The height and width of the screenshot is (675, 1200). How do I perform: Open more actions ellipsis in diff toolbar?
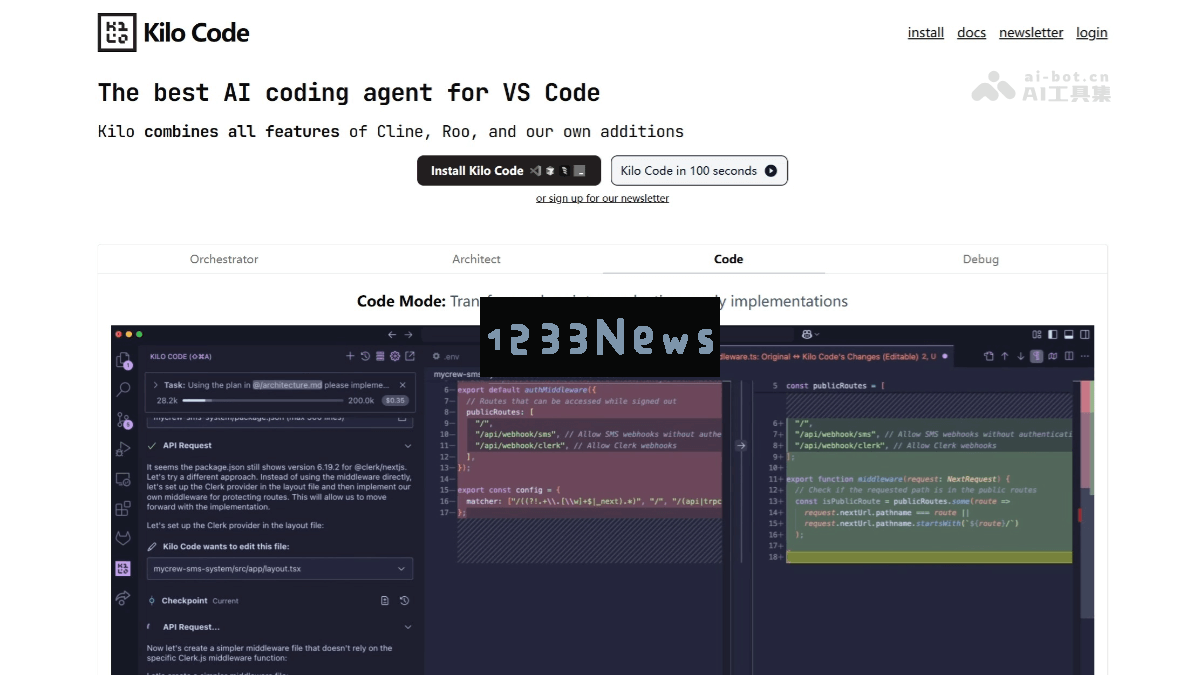click(1085, 356)
